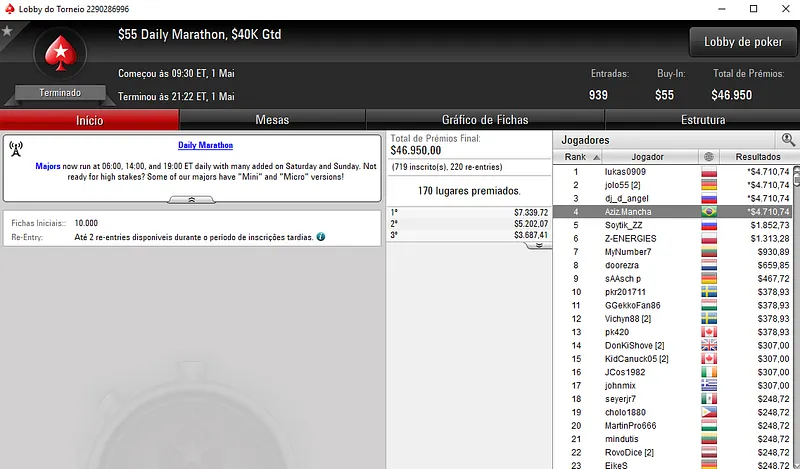Switch to the Mesas tab

click(272, 120)
